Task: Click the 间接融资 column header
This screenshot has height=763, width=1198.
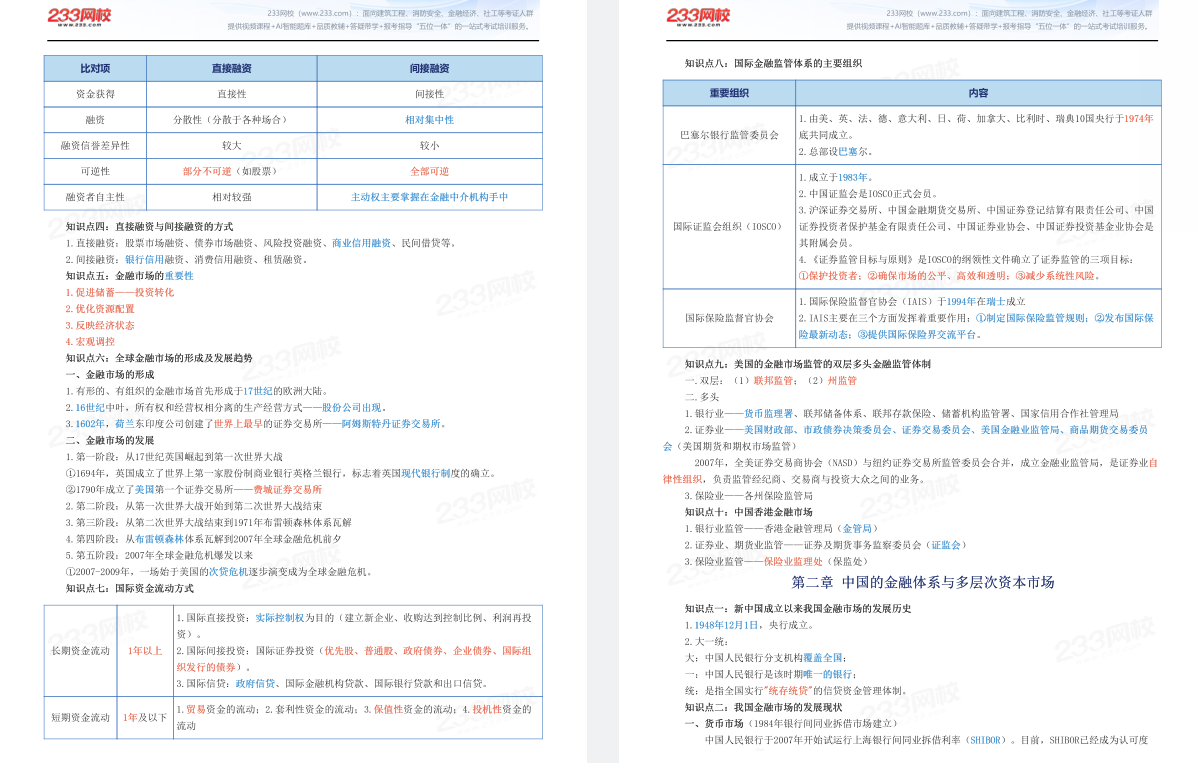Action: 429,68
